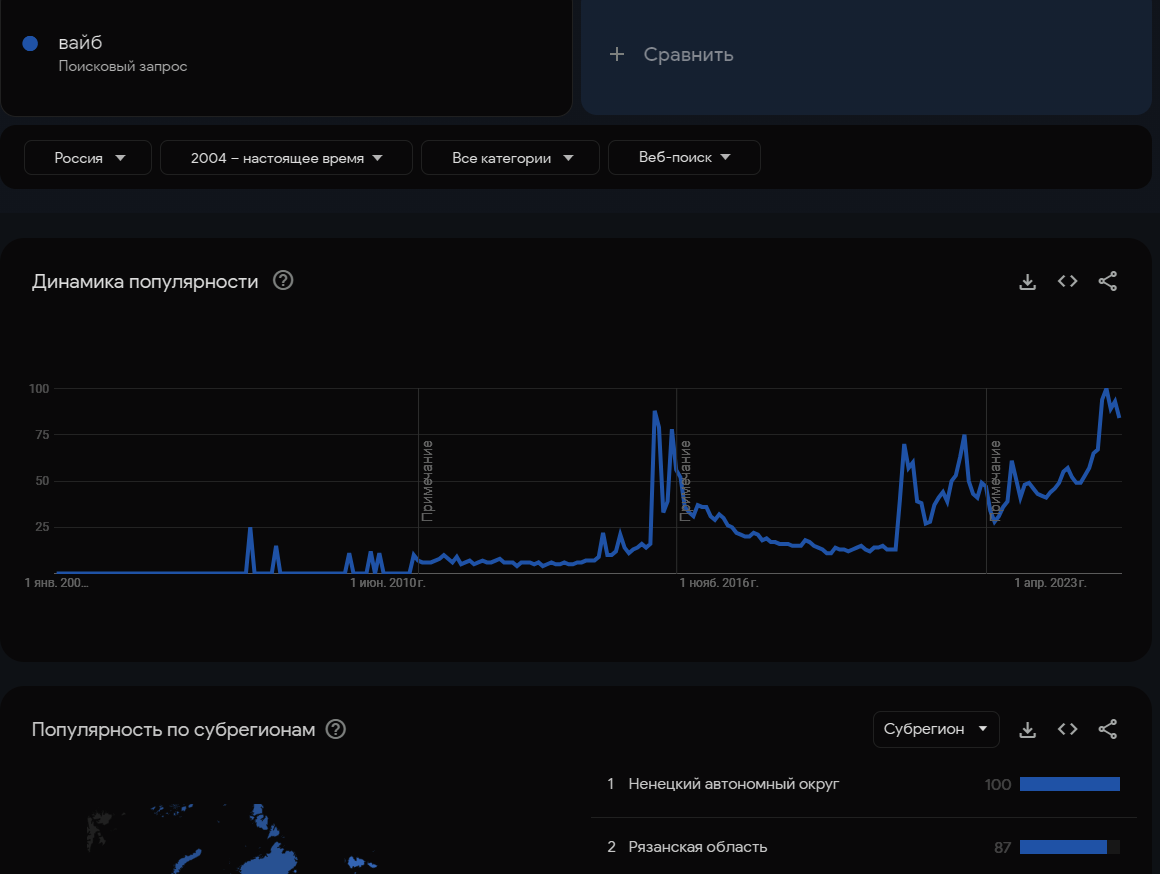Open the Россия region dropdown

pyautogui.click(x=88, y=158)
